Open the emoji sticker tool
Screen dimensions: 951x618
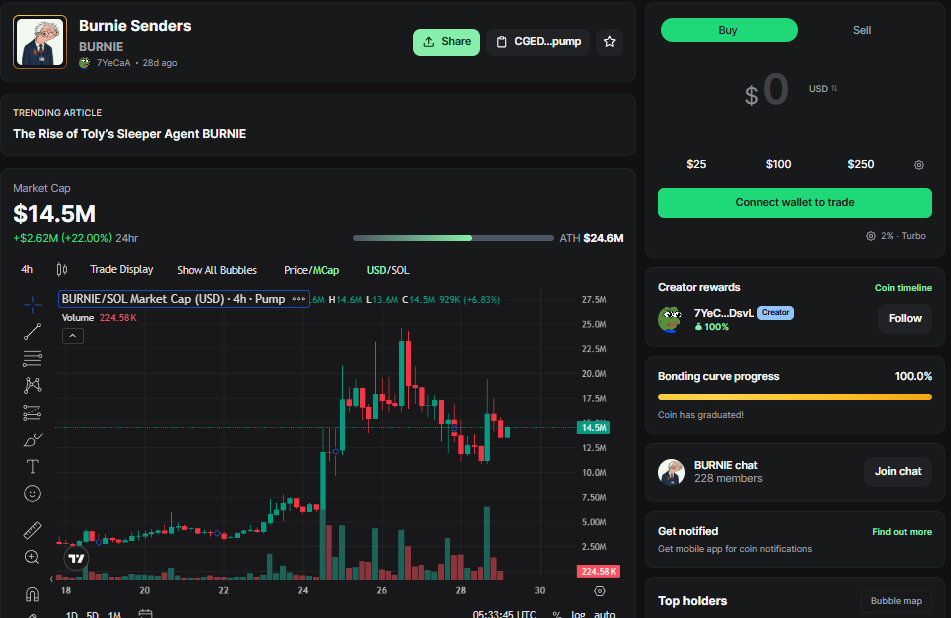tap(31, 493)
